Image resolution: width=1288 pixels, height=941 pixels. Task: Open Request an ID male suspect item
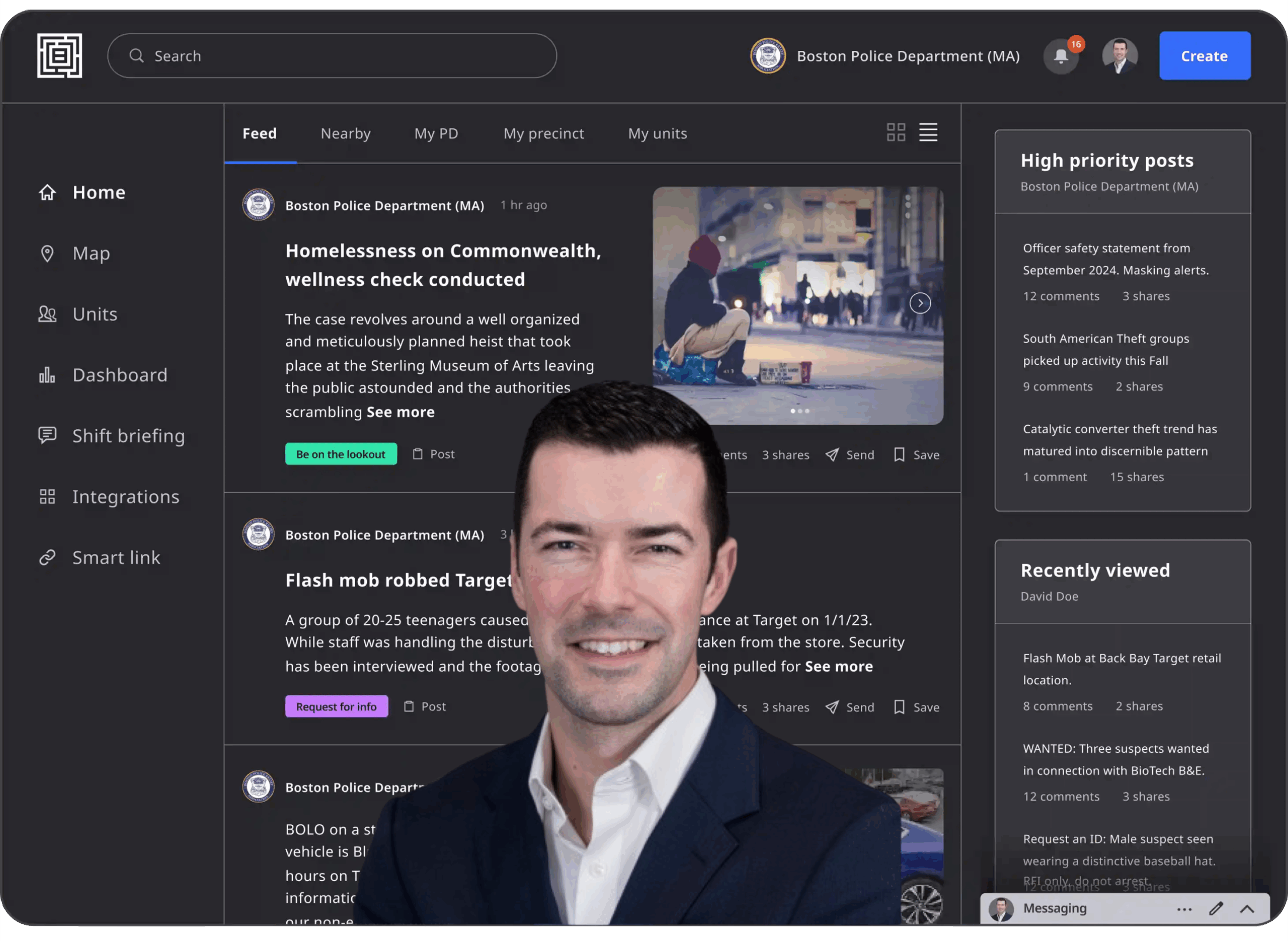point(1119,860)
